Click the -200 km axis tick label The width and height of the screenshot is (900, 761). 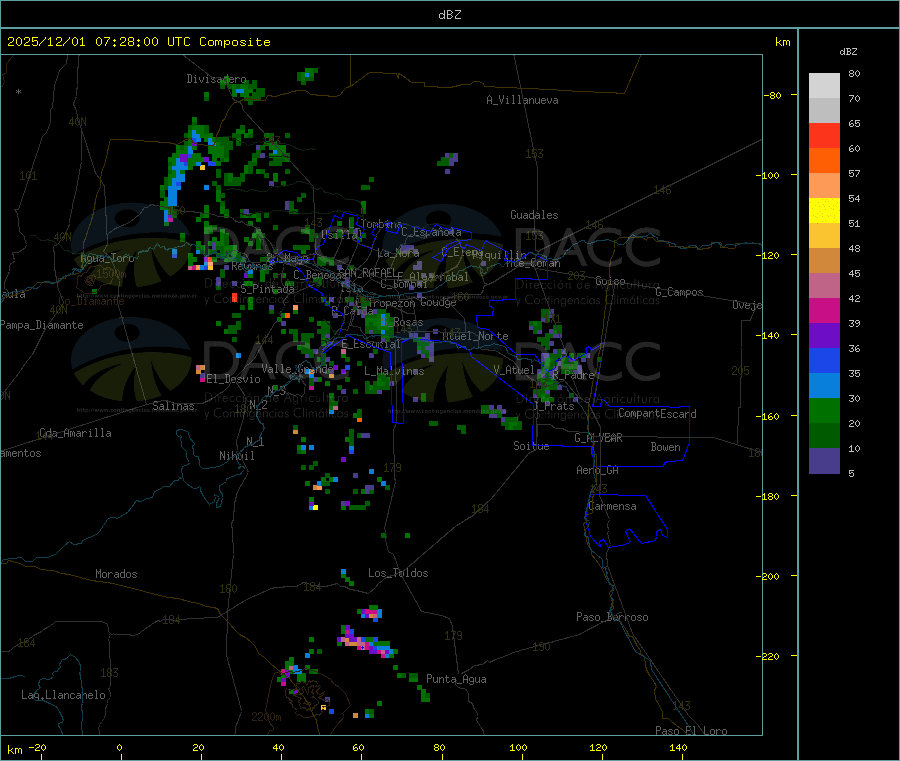pyautogui.click(x=768, y=576)
